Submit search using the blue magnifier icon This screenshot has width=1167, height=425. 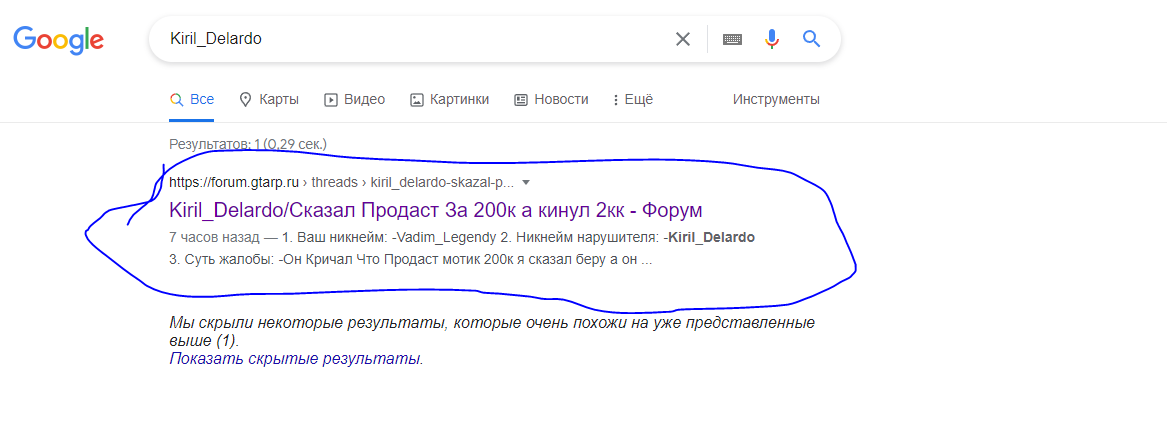pos(811,39)
